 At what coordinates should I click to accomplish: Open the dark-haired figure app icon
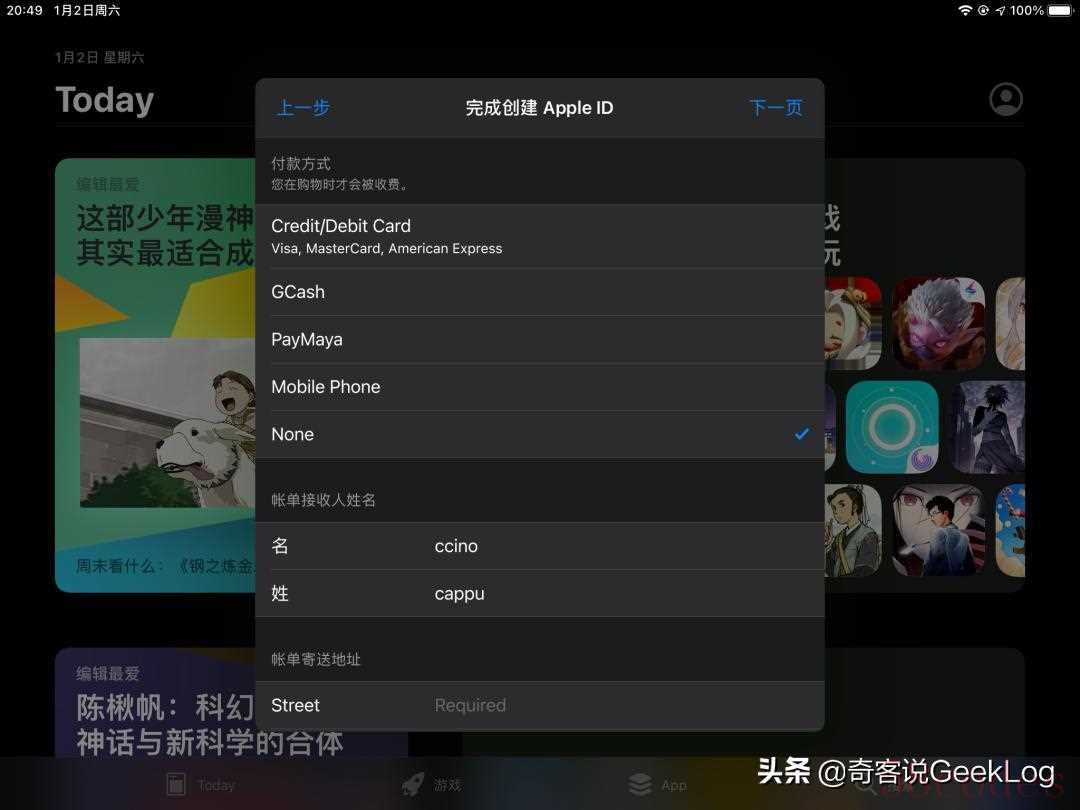[988, 427]
